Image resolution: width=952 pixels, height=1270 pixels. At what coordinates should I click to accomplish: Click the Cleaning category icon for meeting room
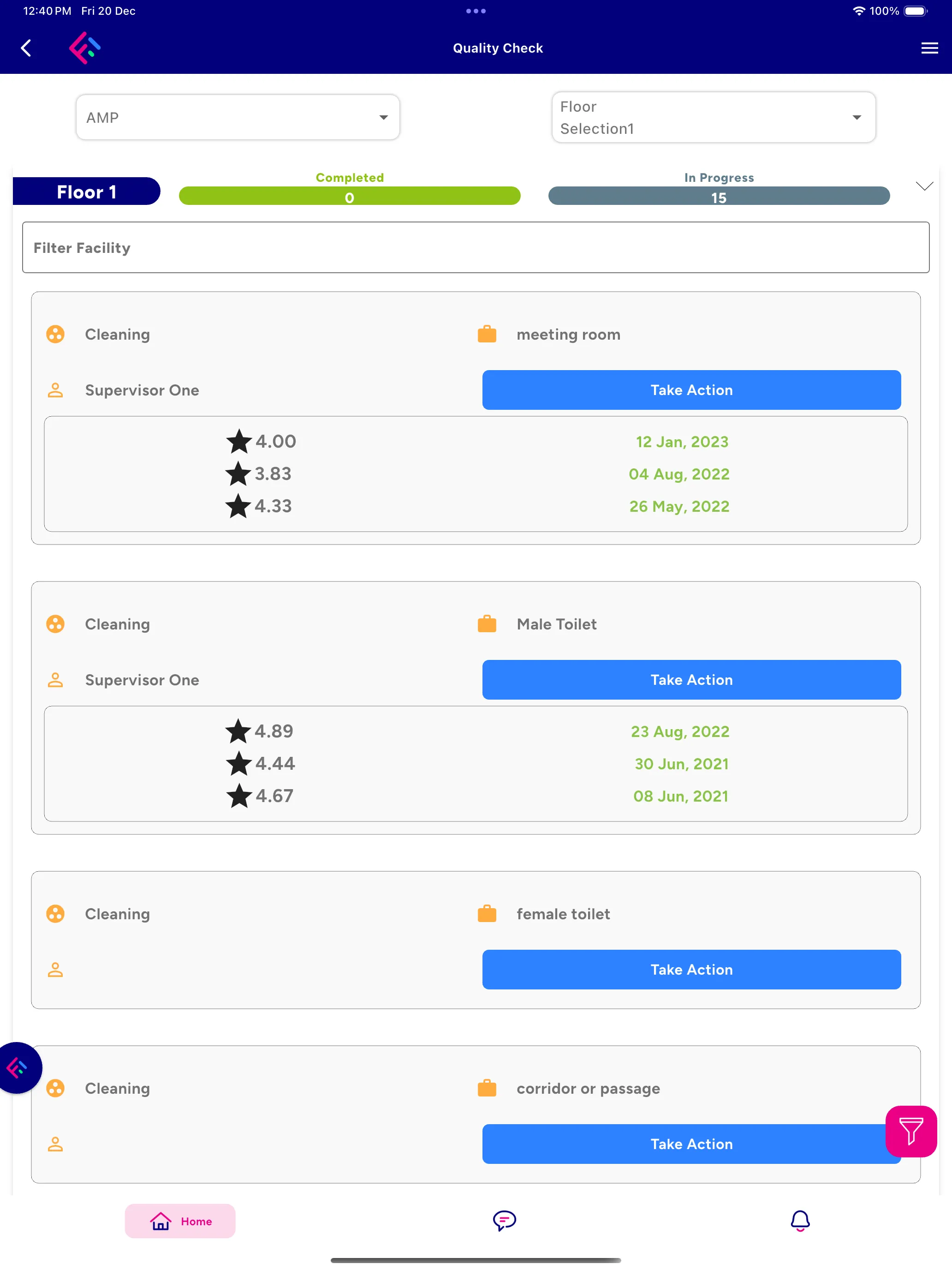point(56,334)
